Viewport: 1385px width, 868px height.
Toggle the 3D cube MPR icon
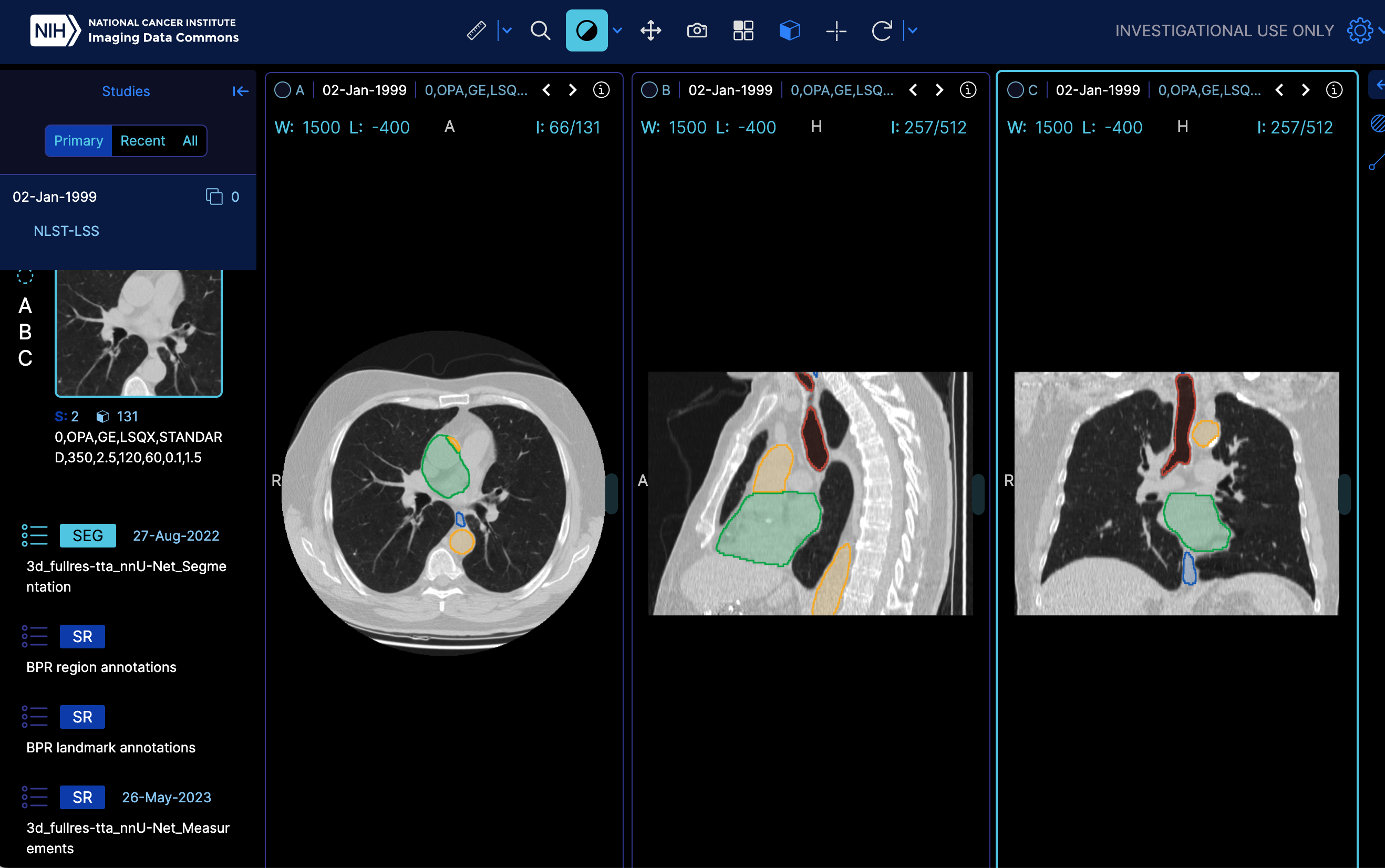(x=789, y=30)
